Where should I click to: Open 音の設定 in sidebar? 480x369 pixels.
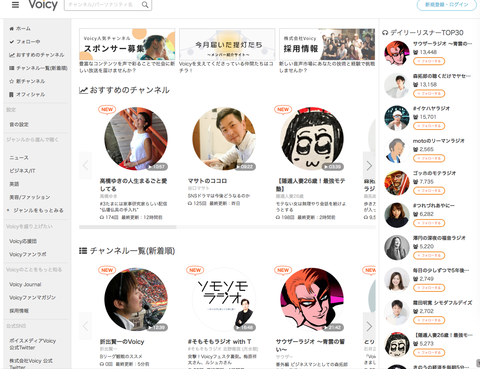click(x=19, y=125)
